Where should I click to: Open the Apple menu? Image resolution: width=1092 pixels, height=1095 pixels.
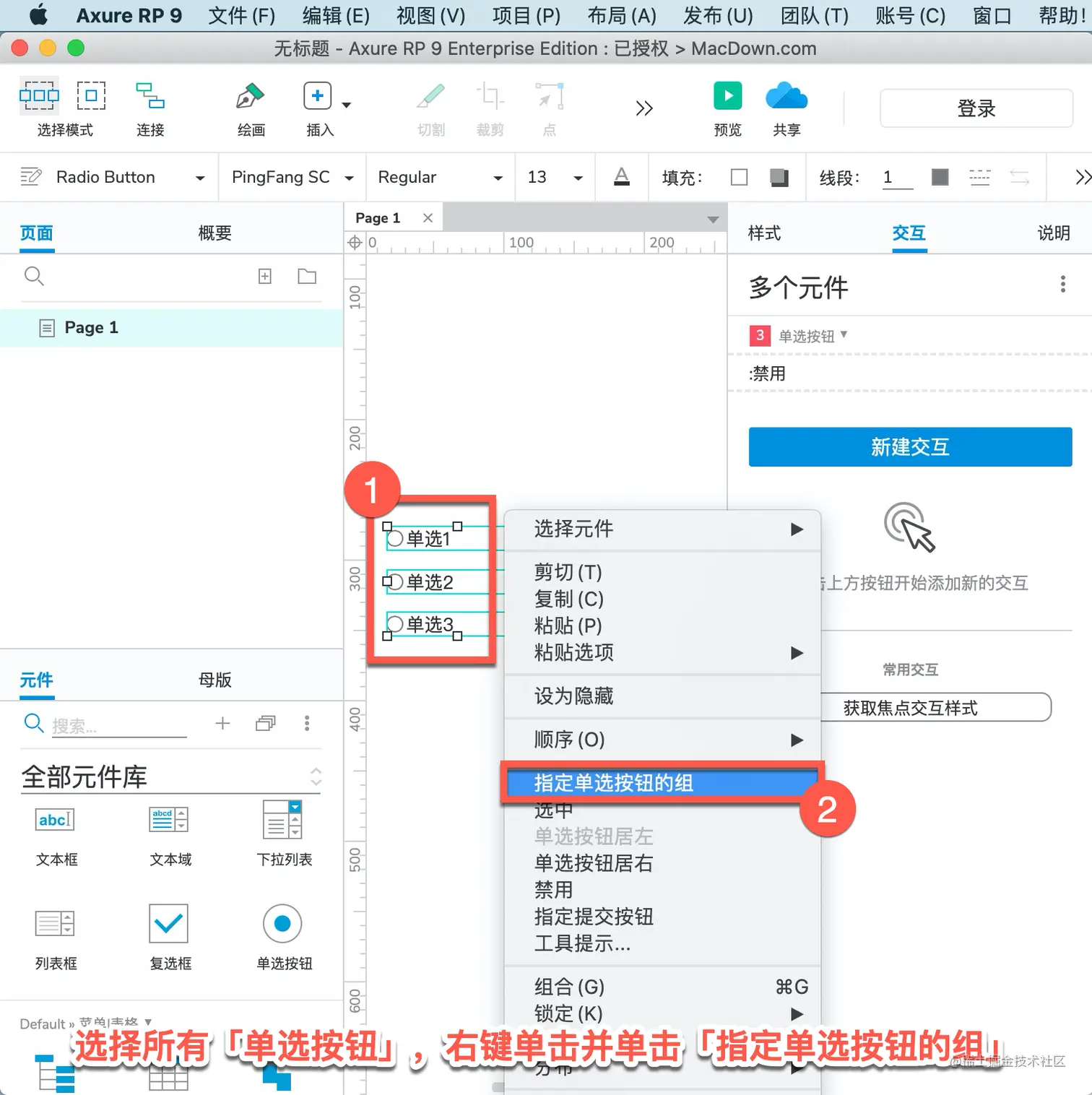coord(39,14)
